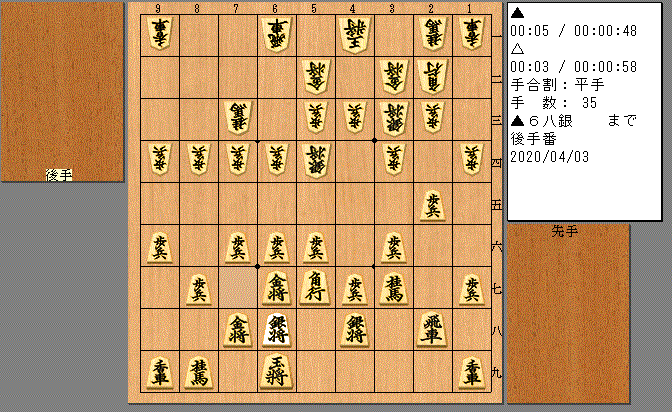Select gote's gold on 5二
Viewport: 672px width, 412px height.
(x=315, y=76)
